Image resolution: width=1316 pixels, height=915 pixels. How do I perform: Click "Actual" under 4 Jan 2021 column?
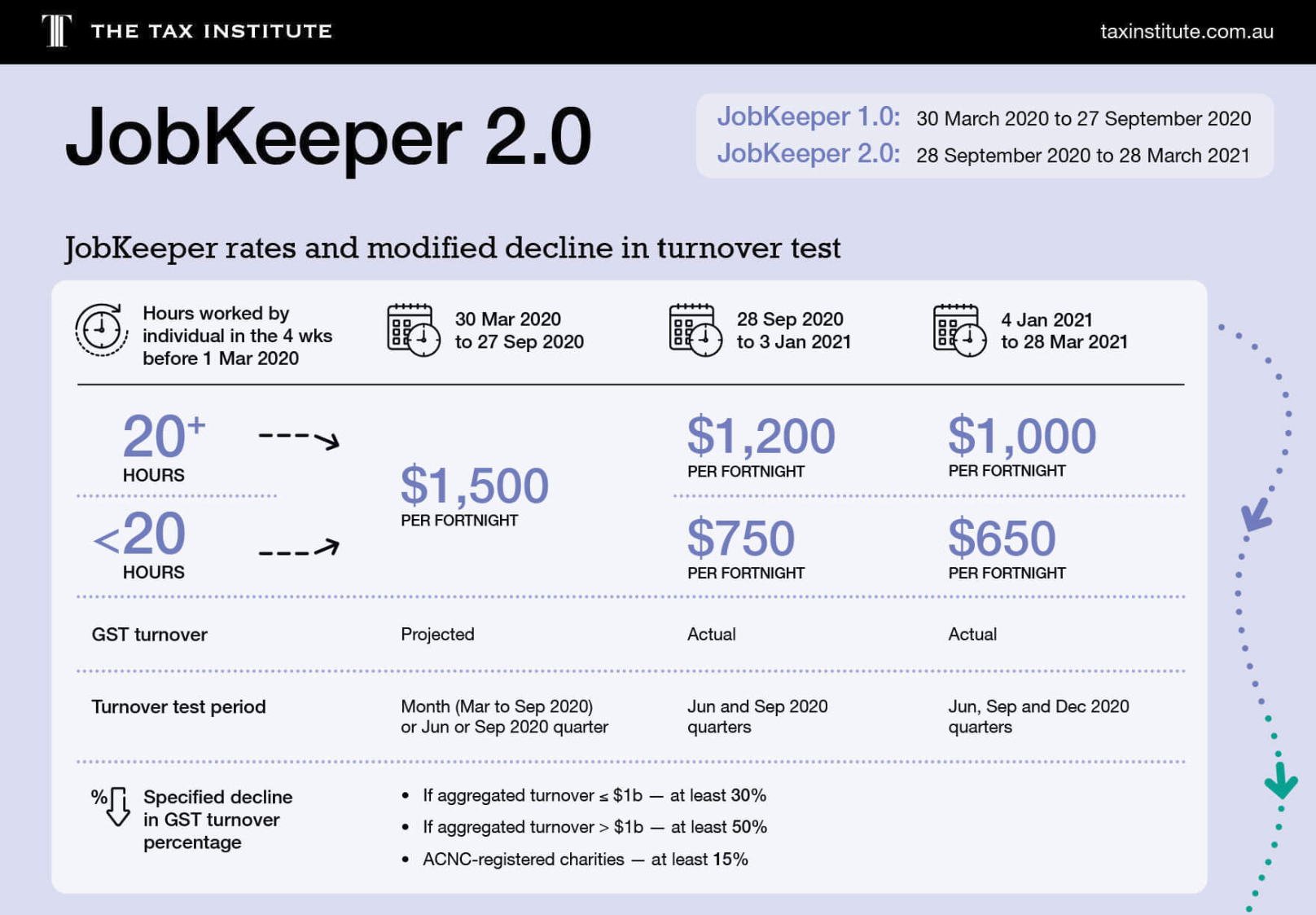[972, 634]
